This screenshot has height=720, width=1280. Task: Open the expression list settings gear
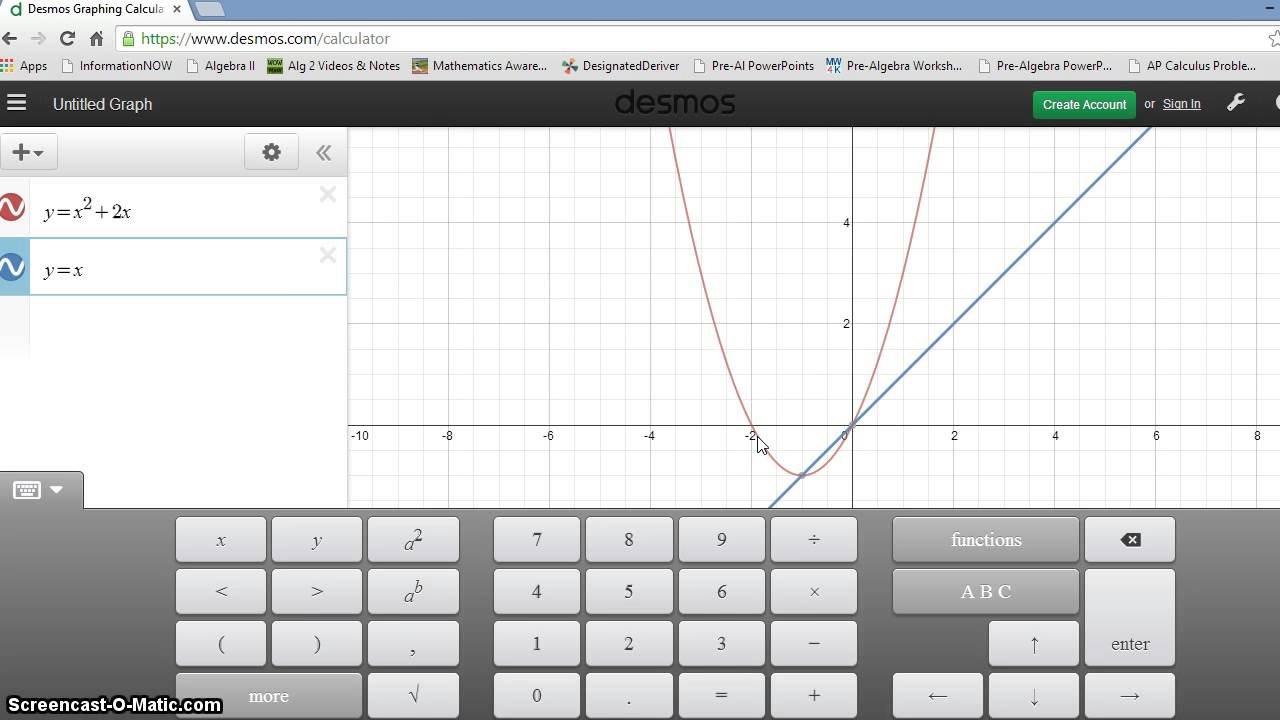click(272, 152)
